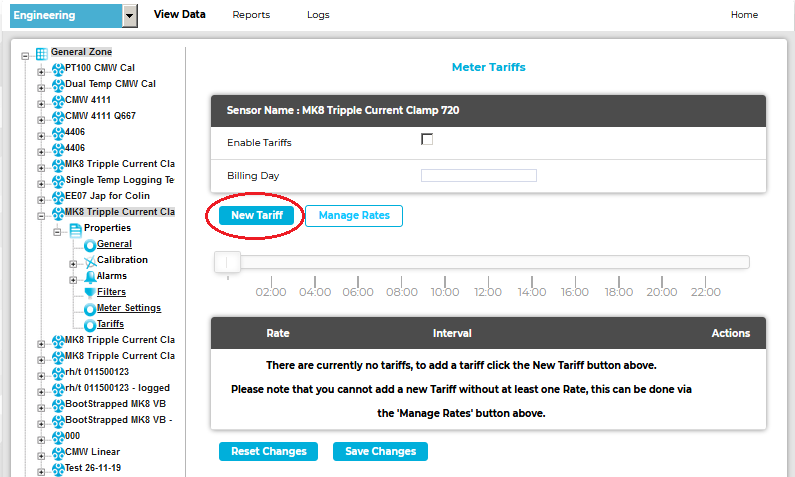Click the Single Temp Logging sensor icon
Viewport: 795px width, 477px height.
point(58,181)
